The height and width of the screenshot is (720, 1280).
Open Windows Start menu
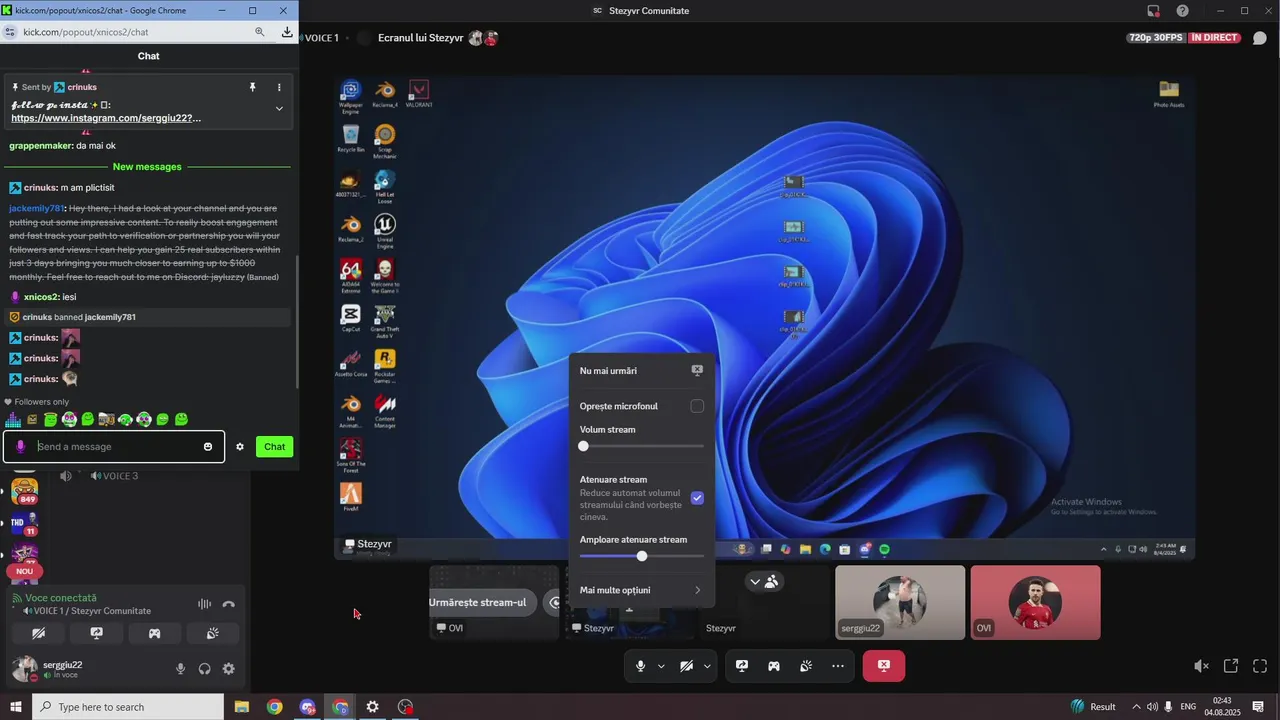pyautogui.click(x=15, y=707)
